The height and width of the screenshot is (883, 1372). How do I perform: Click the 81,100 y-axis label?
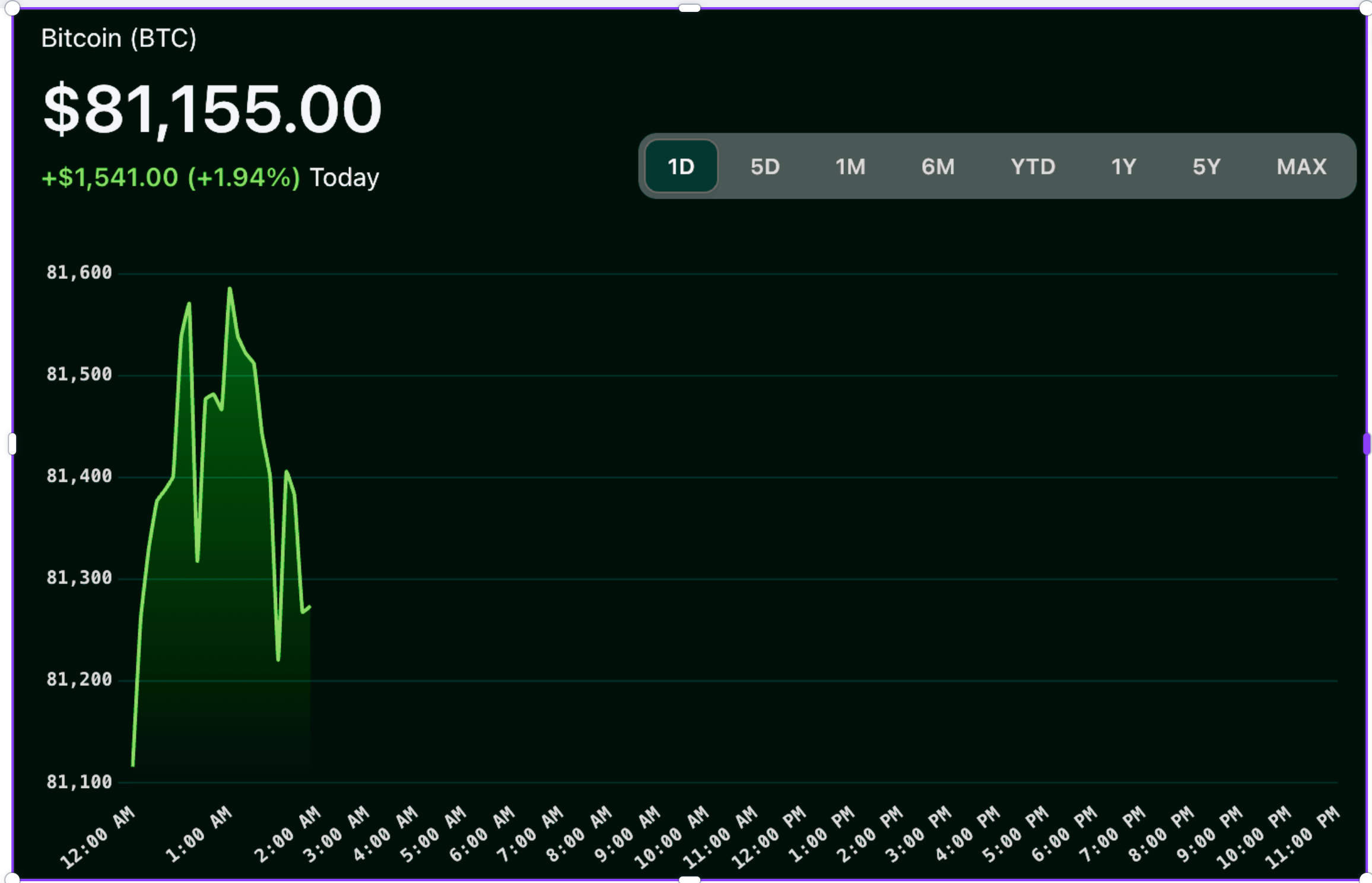coord(79,782)
